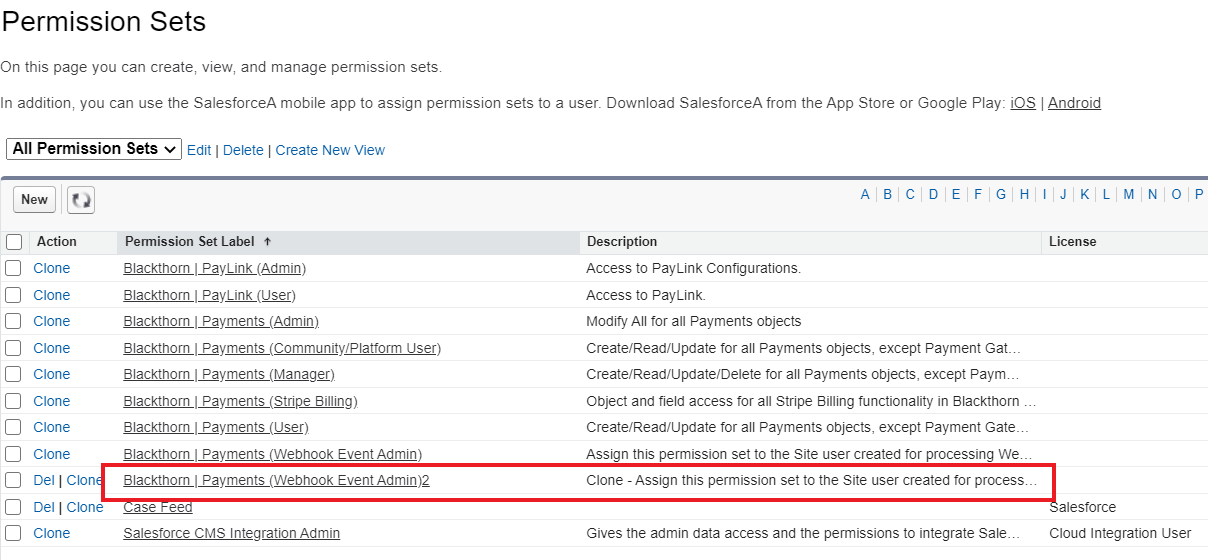Check the box for Payments (Webhook Event Admin)2
This screenshot has height=560, width=1208.
coord(13,480)
